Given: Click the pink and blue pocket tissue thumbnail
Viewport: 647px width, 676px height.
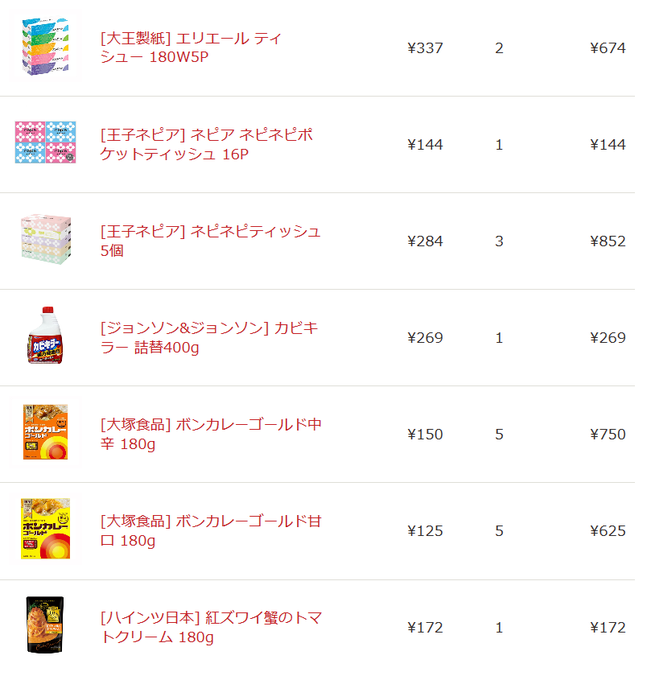Looking at the screenshot, I should 45,142.
